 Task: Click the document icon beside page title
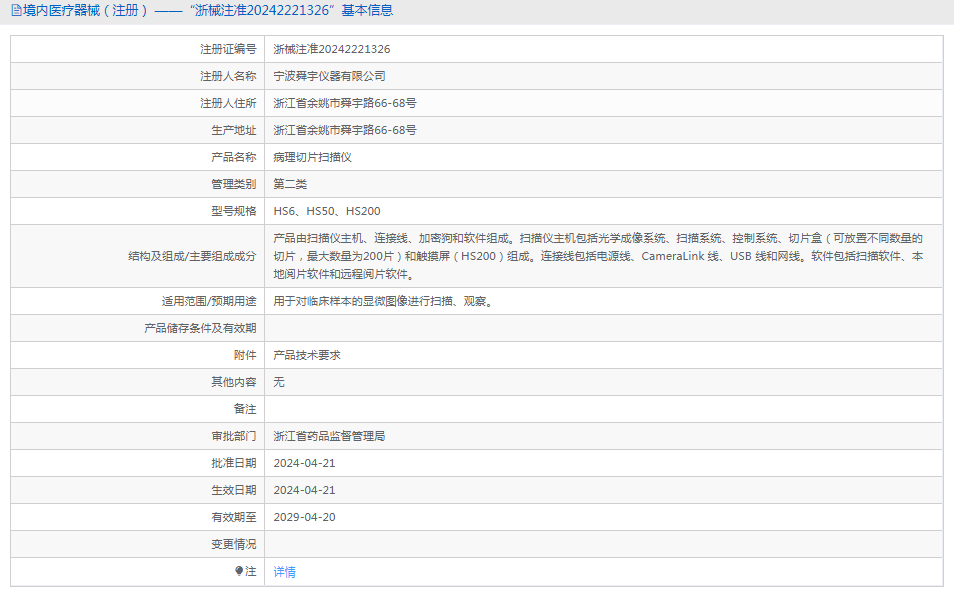(x=16, y=10)
